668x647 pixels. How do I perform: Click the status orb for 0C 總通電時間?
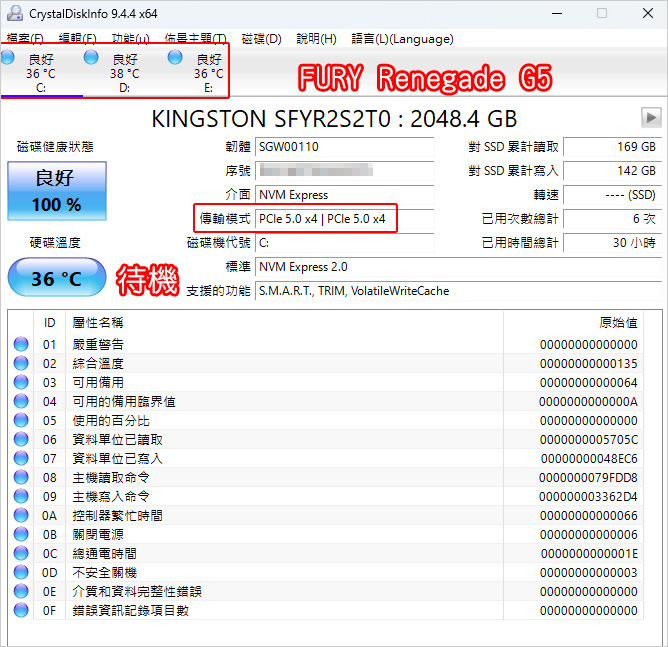pos(21,553)
